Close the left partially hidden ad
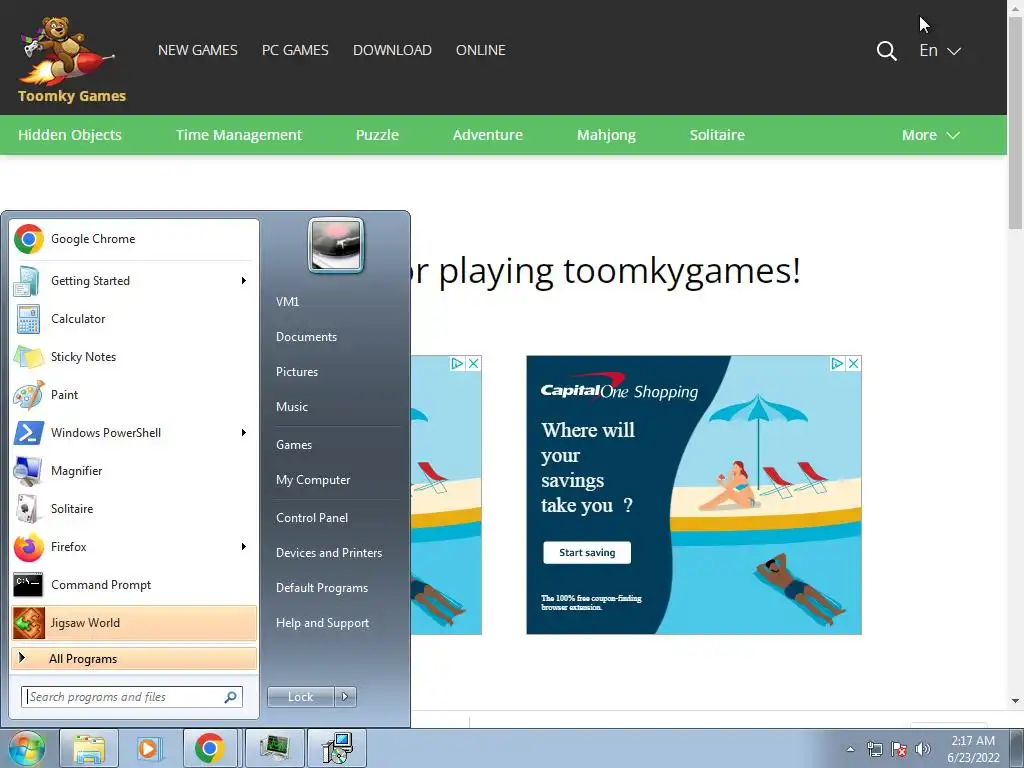Image resolution: width=1024 pixels, height=768 pixels. [x=474, y=364]
